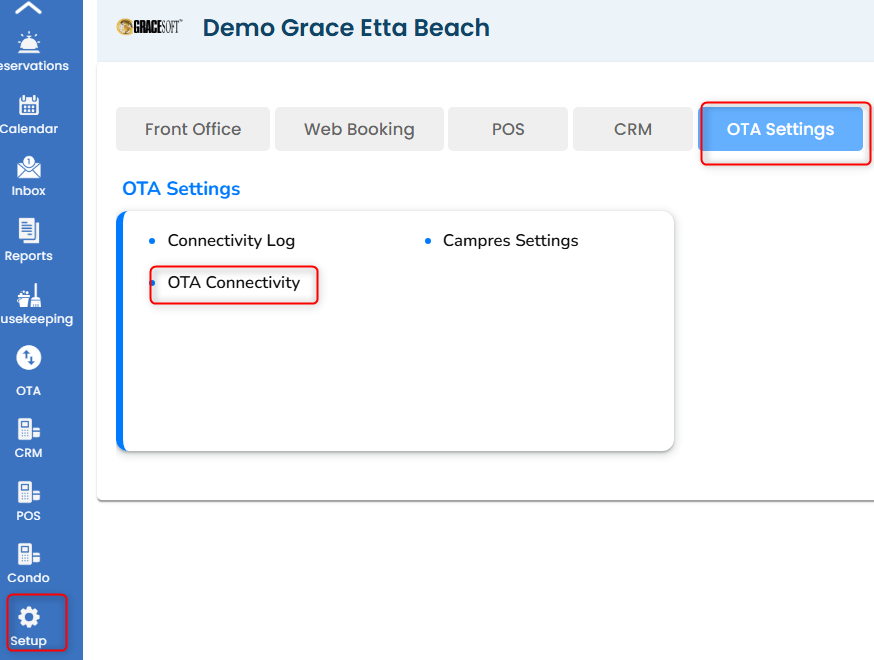The height and width of the screenshot is (660, 874).
Task: Select the OTA Settings tab
Action: pos(780,129)
